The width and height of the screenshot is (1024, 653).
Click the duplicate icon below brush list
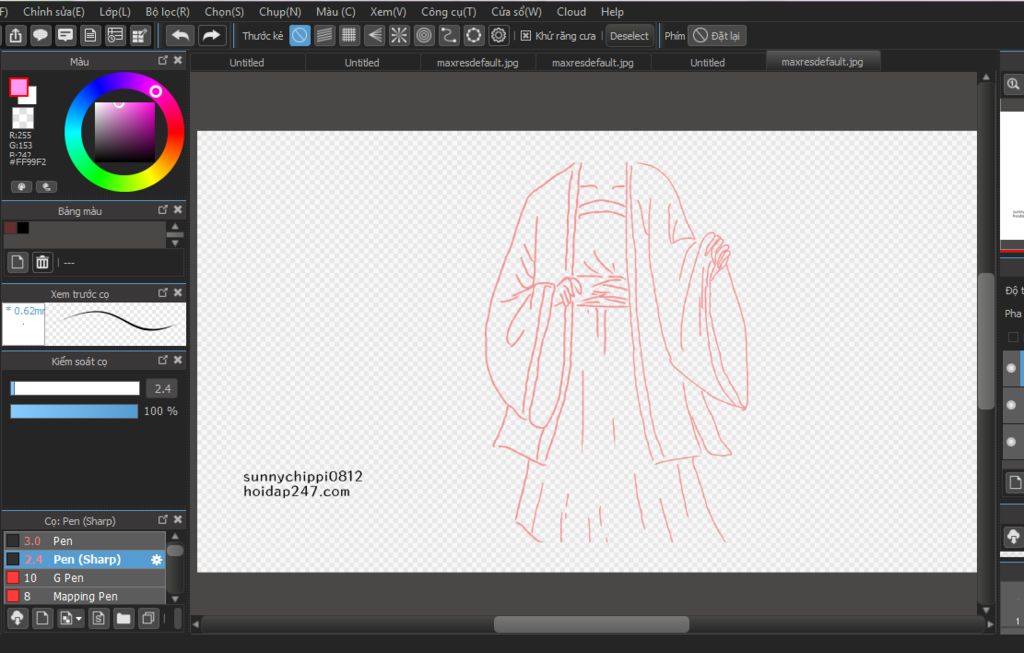148,618
